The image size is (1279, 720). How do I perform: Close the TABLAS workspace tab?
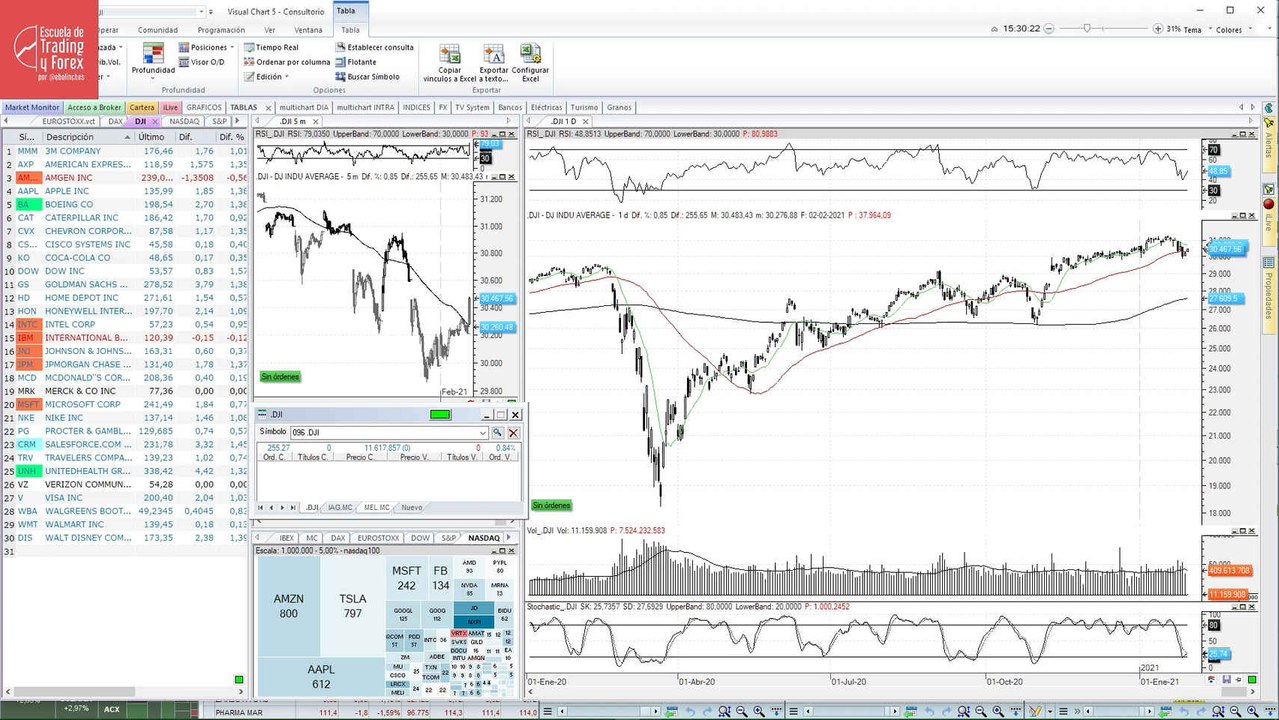(266, 107)
